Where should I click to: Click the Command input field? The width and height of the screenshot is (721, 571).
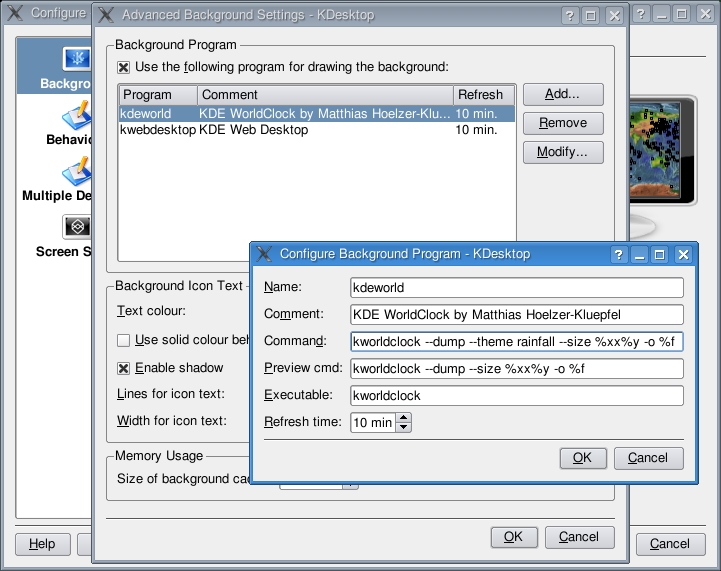point(516,342)
